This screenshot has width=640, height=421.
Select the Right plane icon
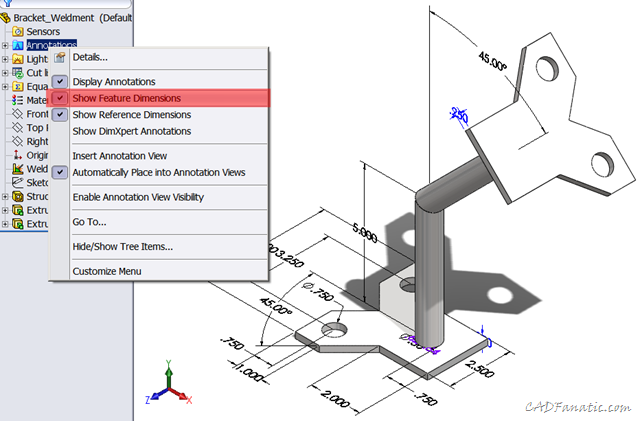pyautogui.click(x=18, y=141)
